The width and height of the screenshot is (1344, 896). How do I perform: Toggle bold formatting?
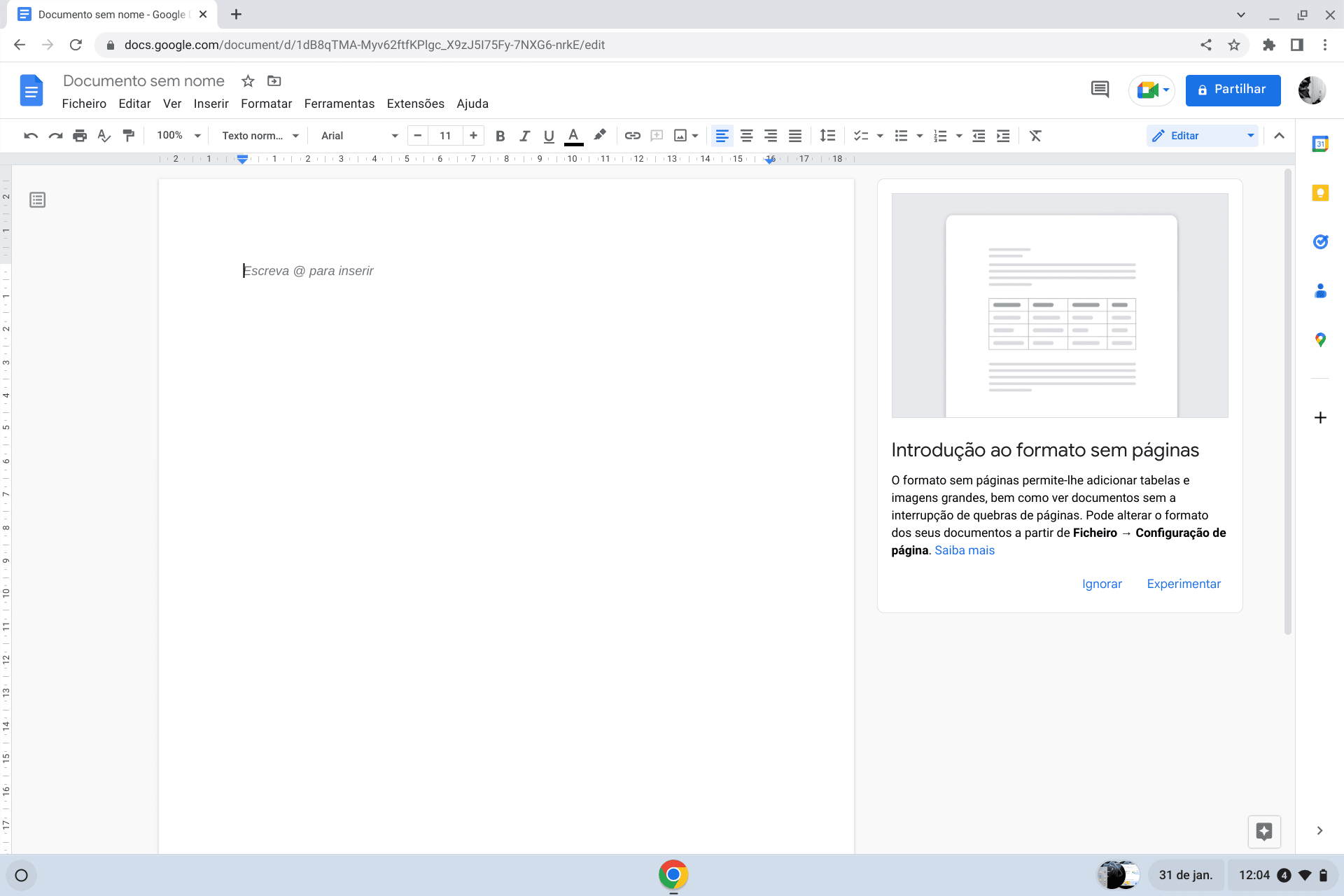(500, 136)
